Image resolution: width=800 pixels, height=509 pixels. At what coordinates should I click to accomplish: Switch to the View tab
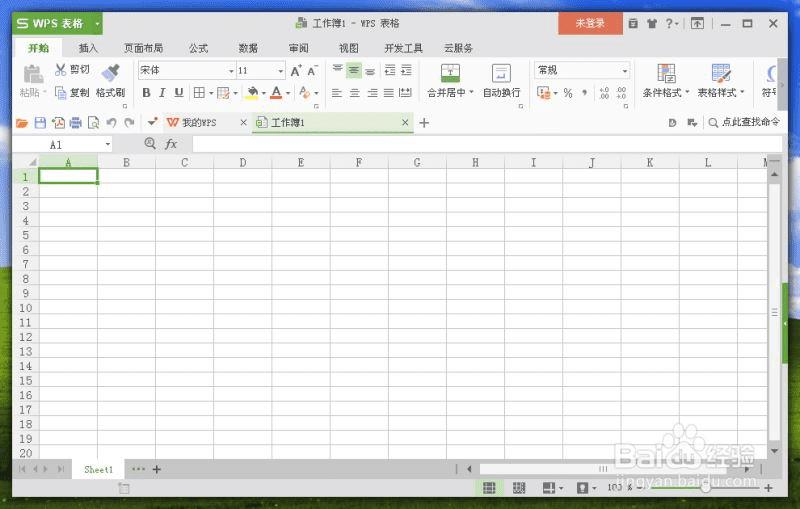(348, 48)
